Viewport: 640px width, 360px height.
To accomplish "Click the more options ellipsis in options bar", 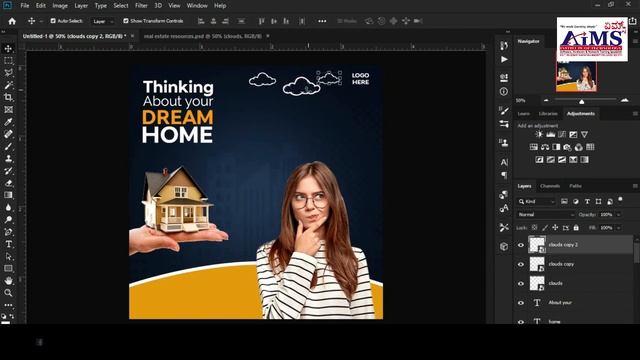I will click(x=322, y=21).
